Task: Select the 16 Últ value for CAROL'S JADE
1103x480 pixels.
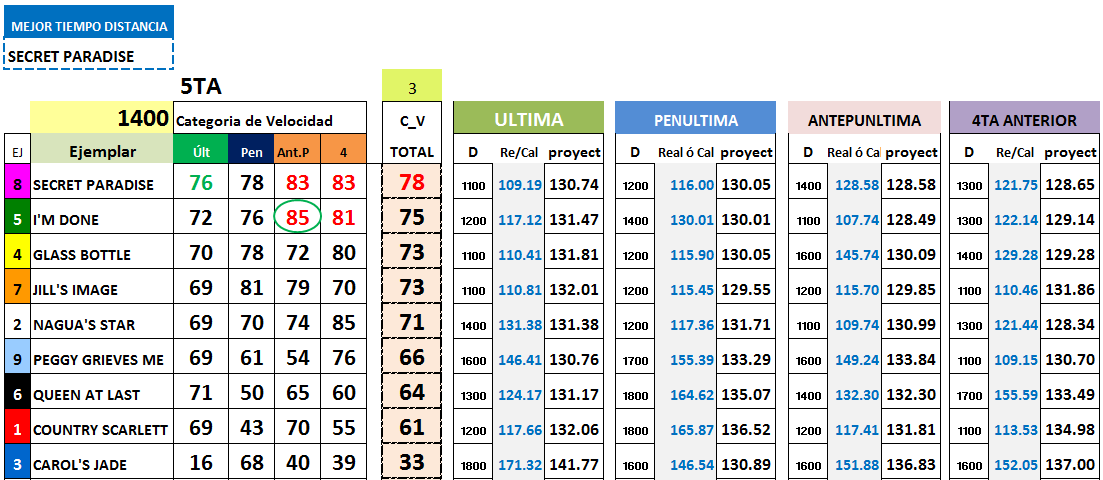Action: tap(200, 463)
